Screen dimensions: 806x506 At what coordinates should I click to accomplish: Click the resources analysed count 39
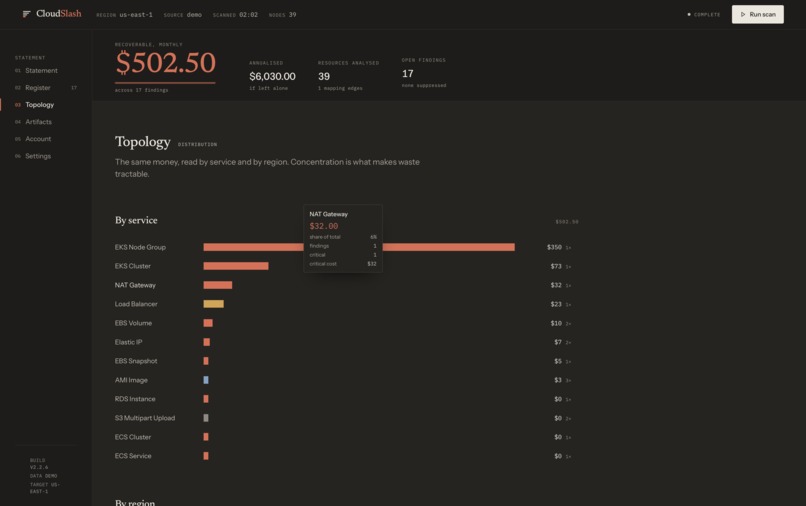324,76
